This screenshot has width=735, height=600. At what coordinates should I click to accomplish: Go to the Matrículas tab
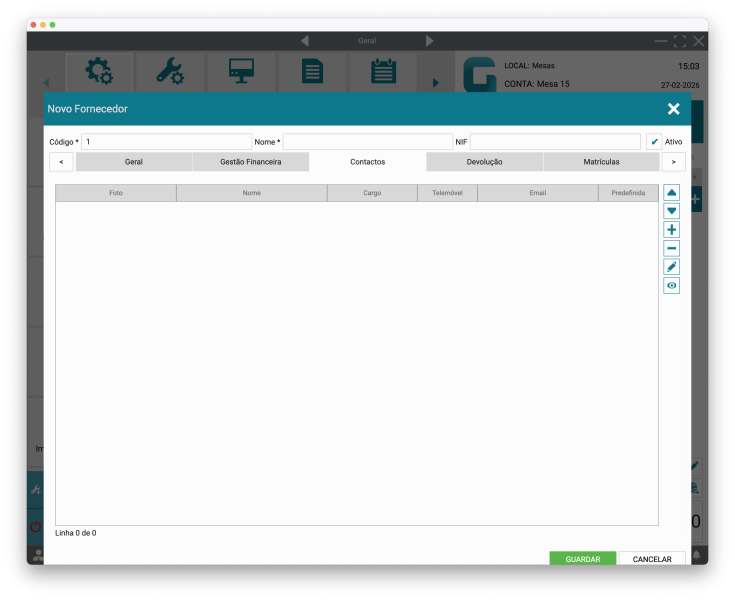click(x=601, y=162)
